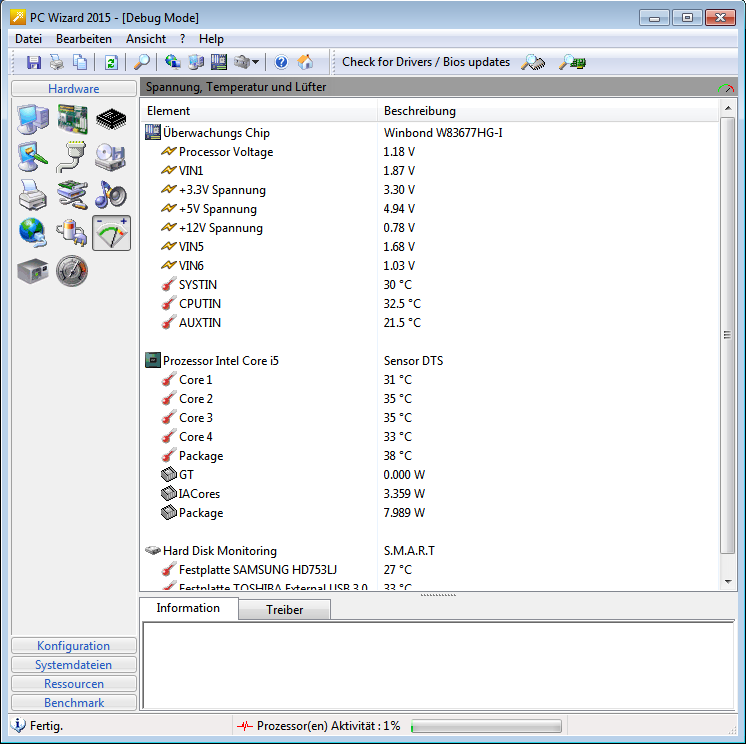
Task: Click the globe with monitor toolbar icon
Action: pyautogui.click(x=172, y=62)
